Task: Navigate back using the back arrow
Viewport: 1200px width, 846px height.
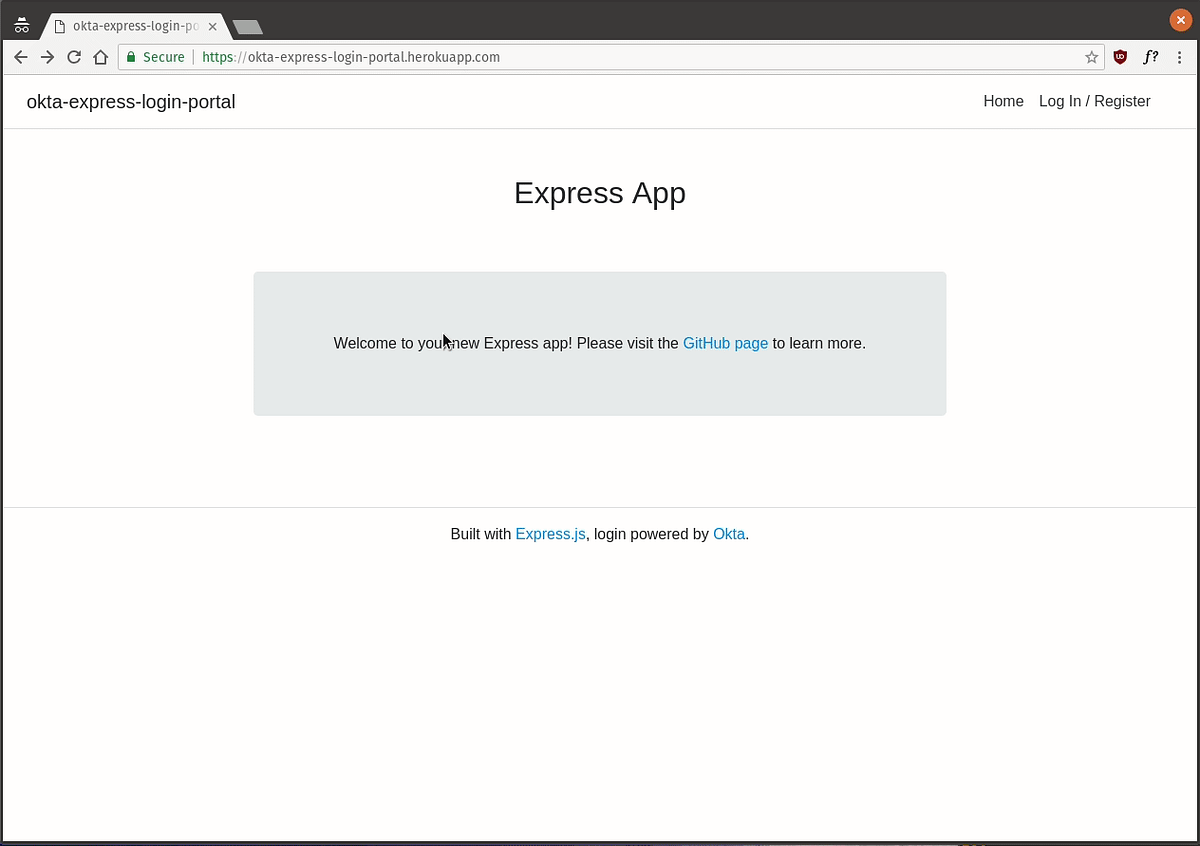Action: pos(21,57)
